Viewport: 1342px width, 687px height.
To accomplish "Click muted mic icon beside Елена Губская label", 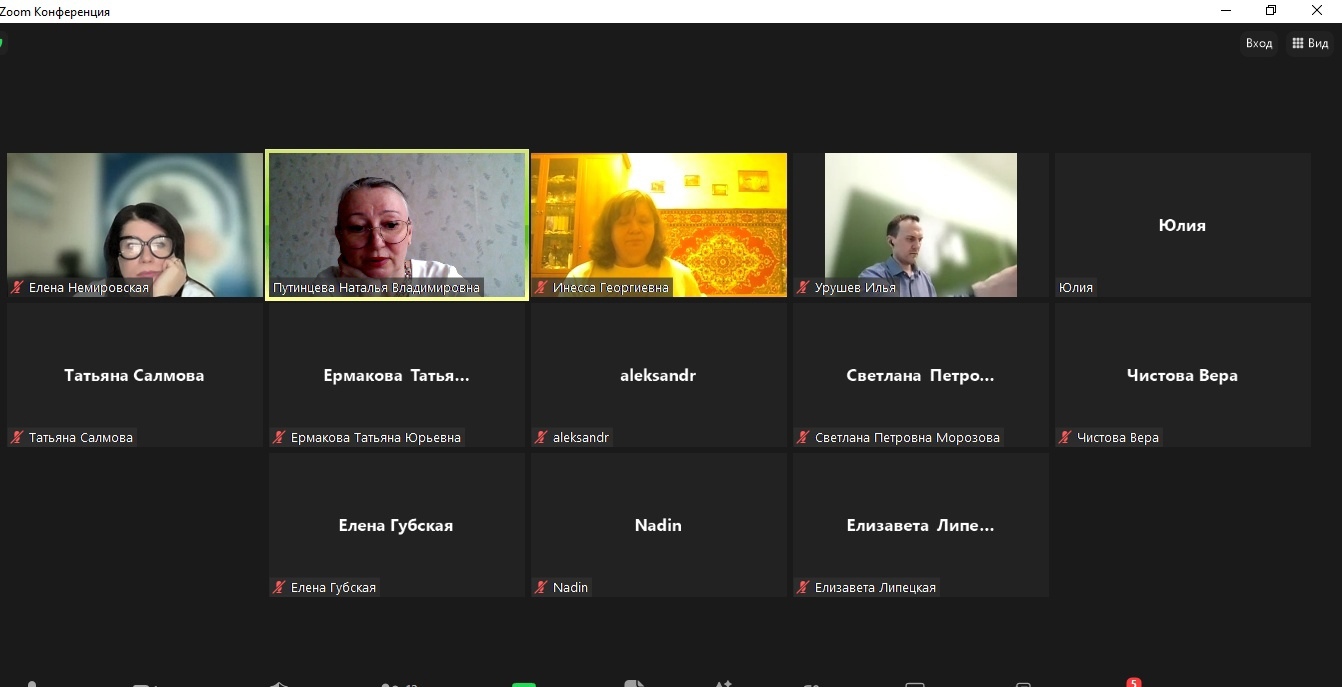I will point(280,588).
